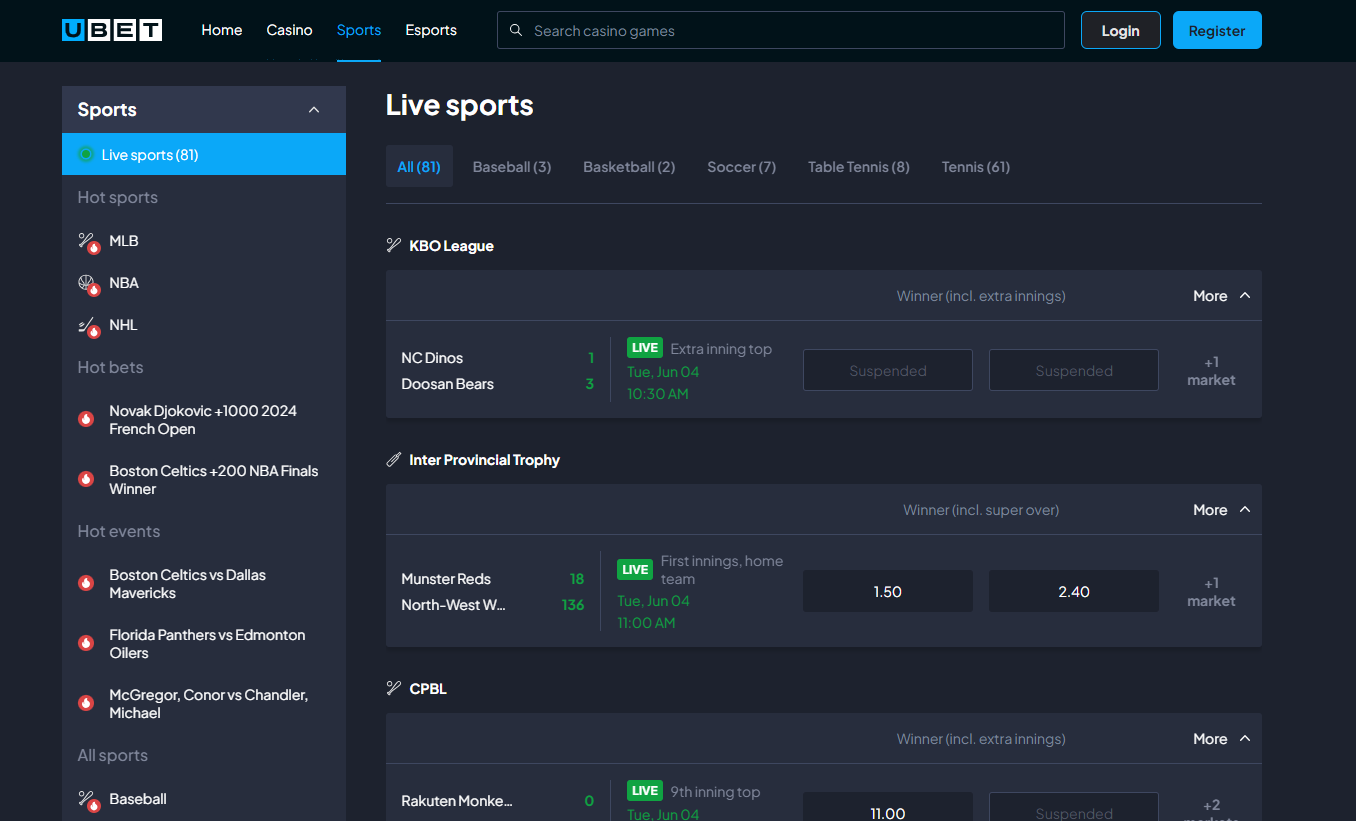Open the Casino nav item

(290, 30)
